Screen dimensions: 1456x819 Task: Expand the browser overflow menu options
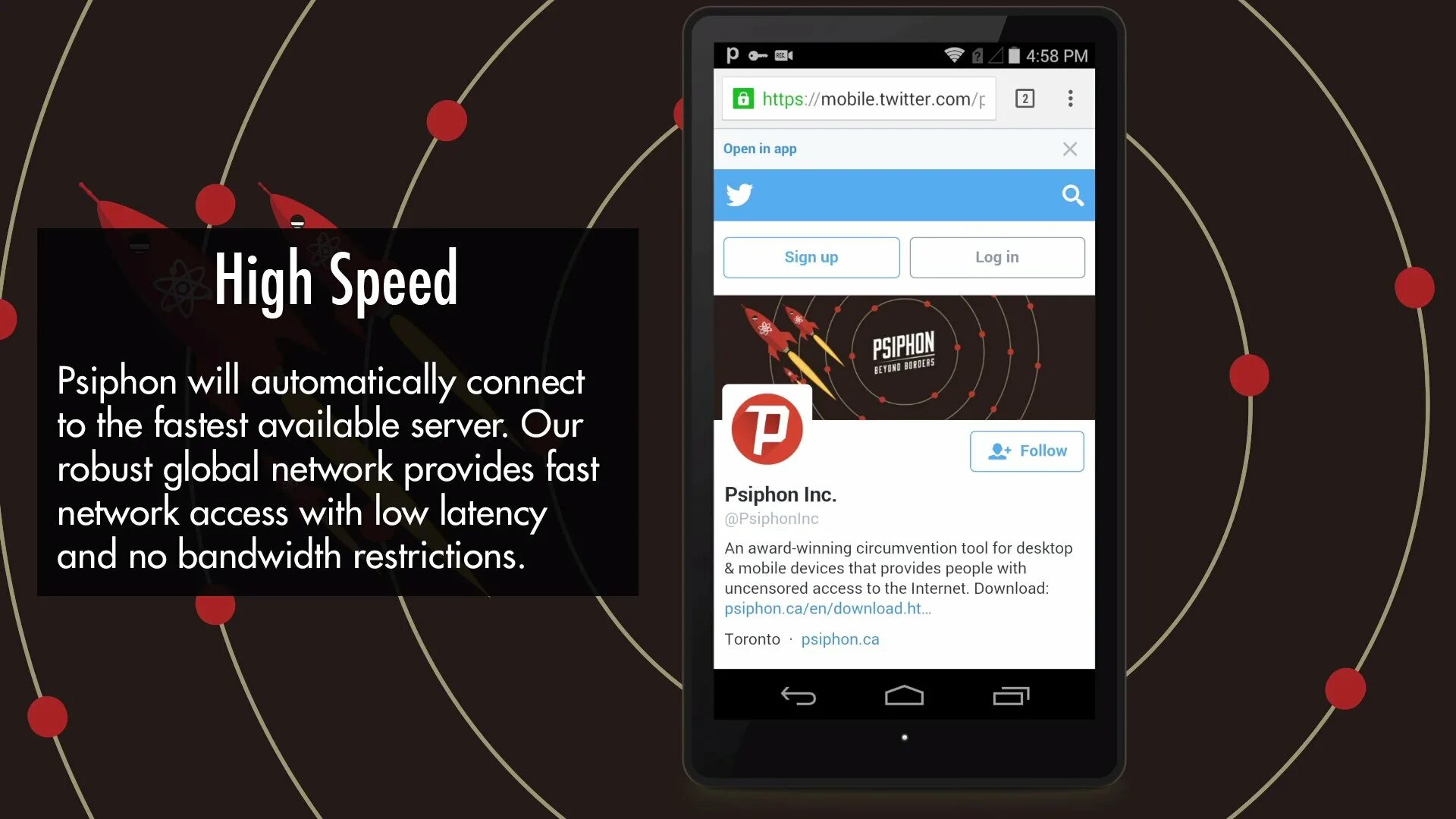pos(1069,98)
